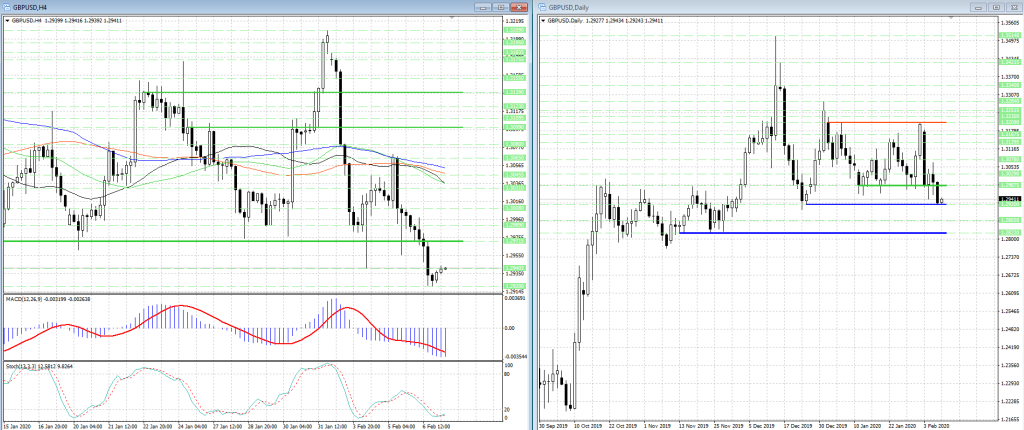Select the Stoch indicator label

(20, 366)
